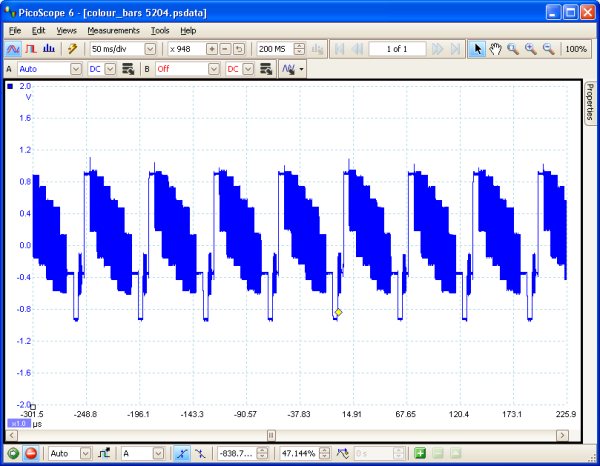Stop capture with red button
Image resolution: width=600 pixels, height=466 pixels.
[x=31, y=453]
